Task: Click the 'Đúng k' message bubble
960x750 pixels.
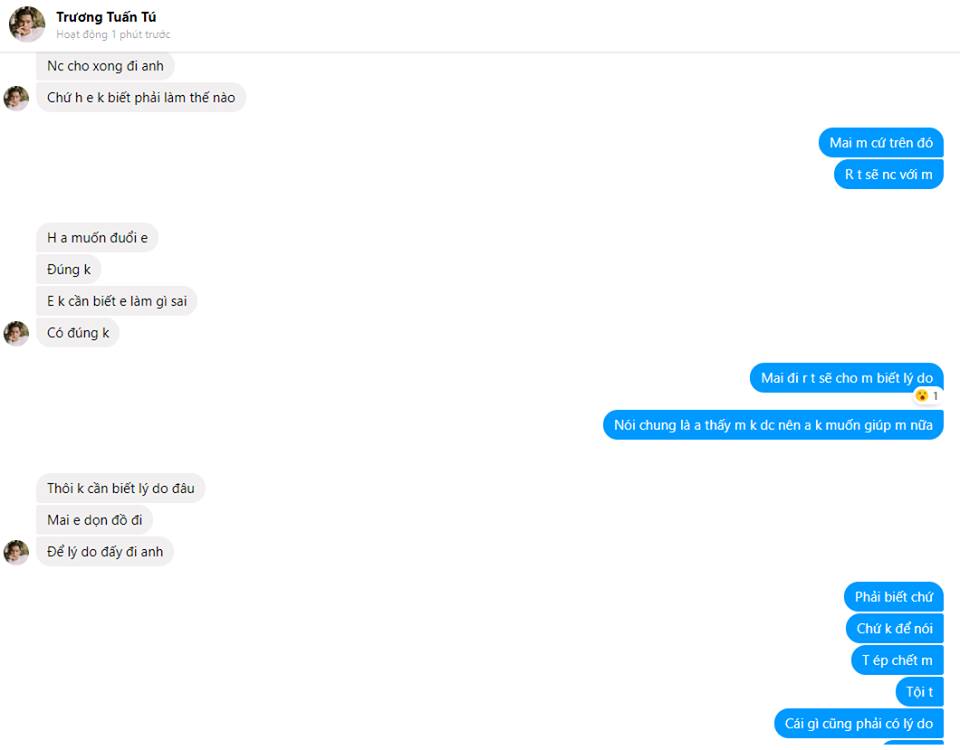Action: [69, 269]
